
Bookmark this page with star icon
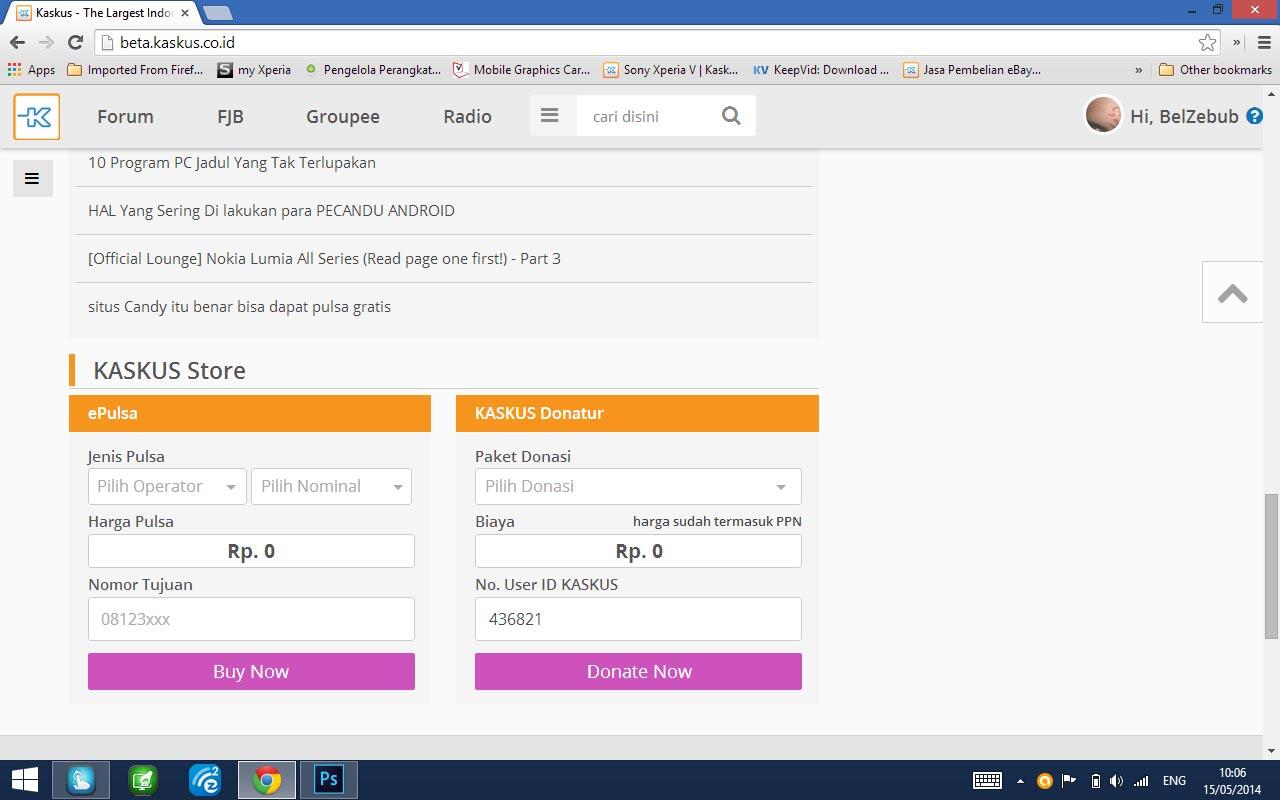(1207, 42)
